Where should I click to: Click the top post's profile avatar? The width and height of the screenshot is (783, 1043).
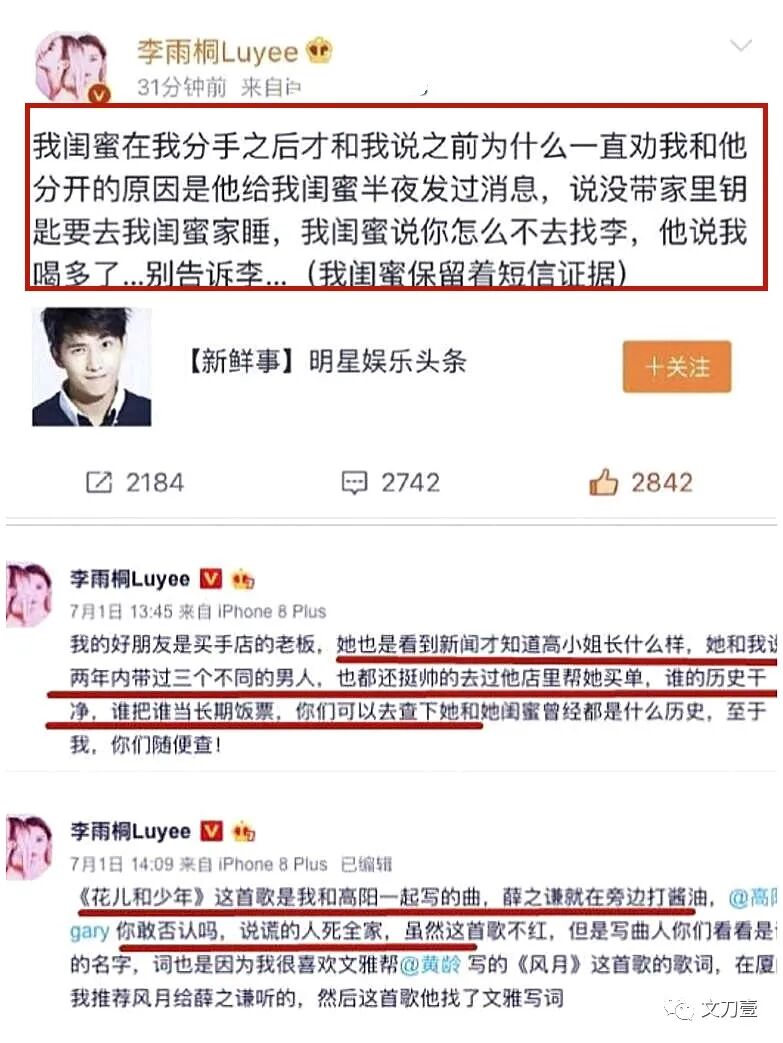coord(71,67)
